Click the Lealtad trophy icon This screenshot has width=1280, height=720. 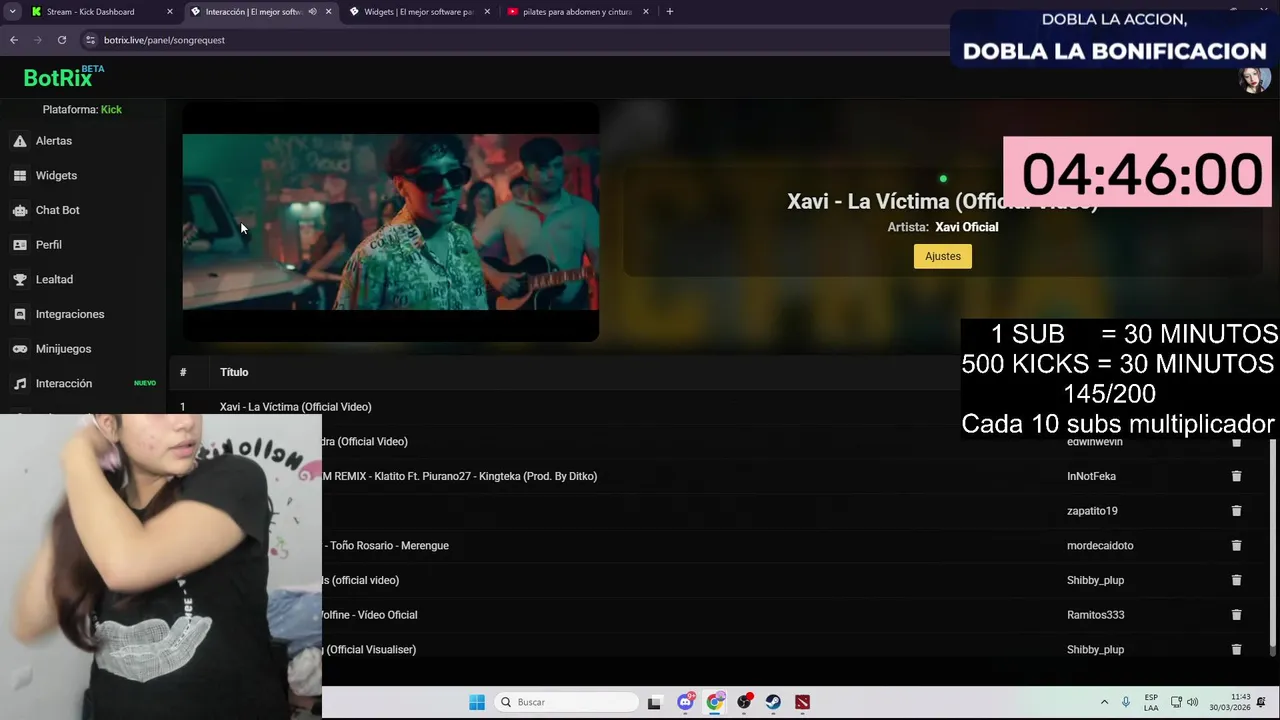pos(20,280)
